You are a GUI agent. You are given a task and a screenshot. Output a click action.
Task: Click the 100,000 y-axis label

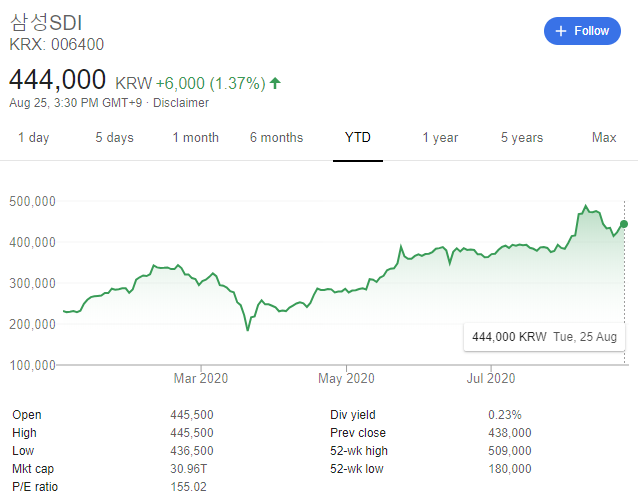(32, 365)
